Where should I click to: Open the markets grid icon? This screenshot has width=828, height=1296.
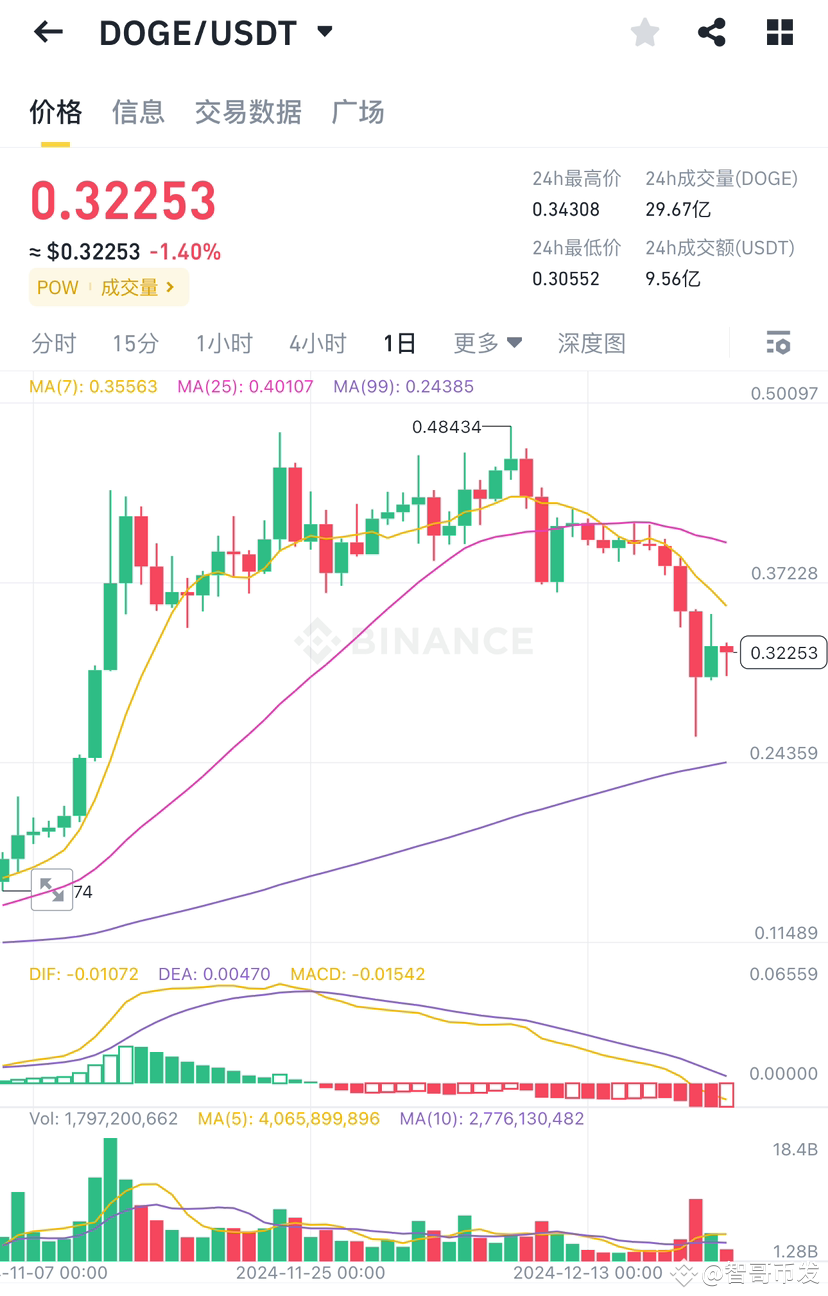(x=778, y=31)
